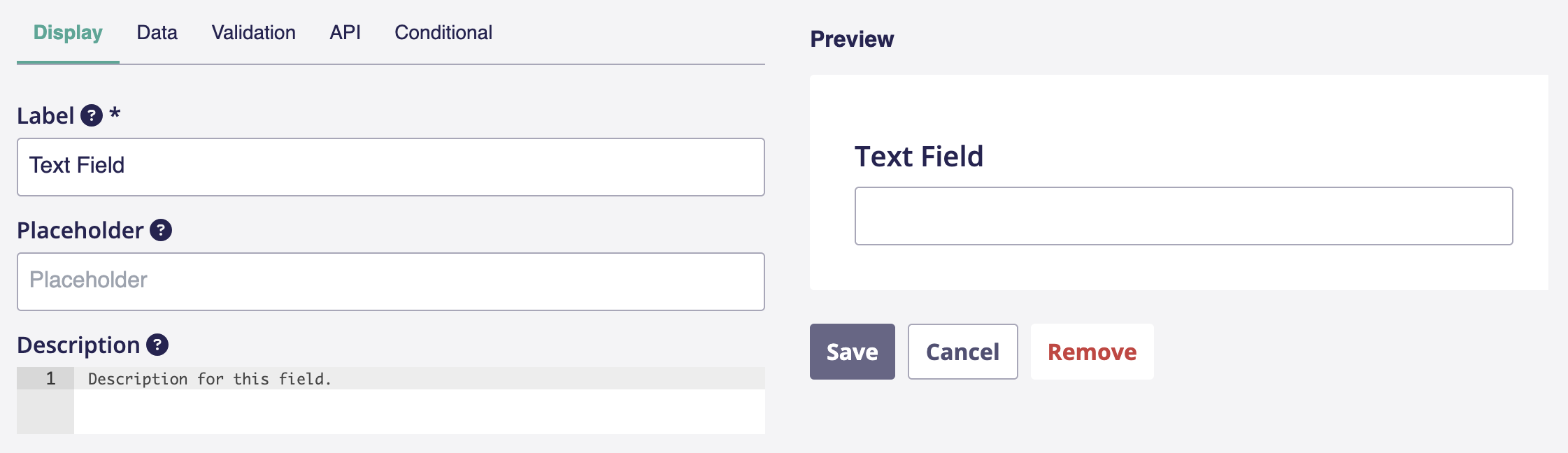This screenshot has height=453, width=1568.
Task: Click into the Placeholder input box
Action: (390, 281)
